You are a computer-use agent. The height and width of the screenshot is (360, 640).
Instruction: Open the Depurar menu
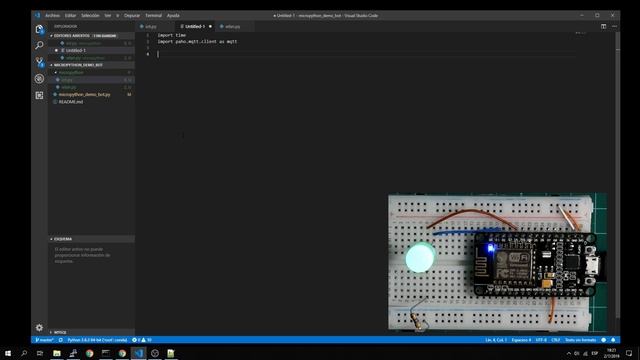click(x=131, y=16)
